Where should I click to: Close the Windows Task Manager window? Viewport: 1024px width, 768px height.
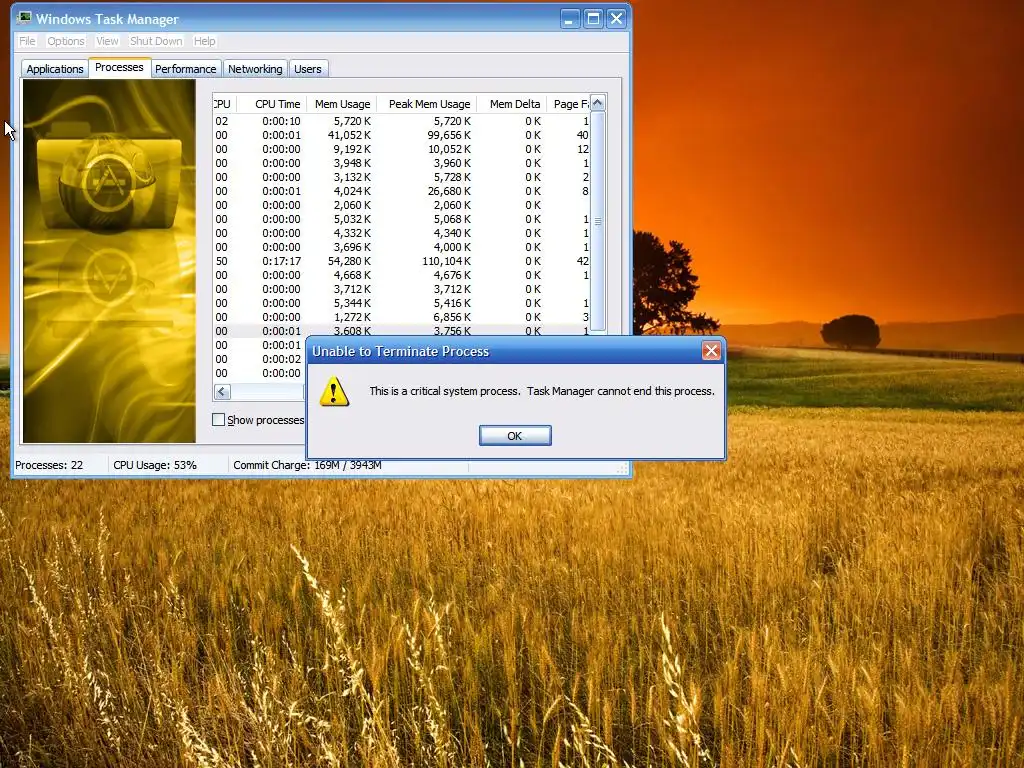click(616, 18)
